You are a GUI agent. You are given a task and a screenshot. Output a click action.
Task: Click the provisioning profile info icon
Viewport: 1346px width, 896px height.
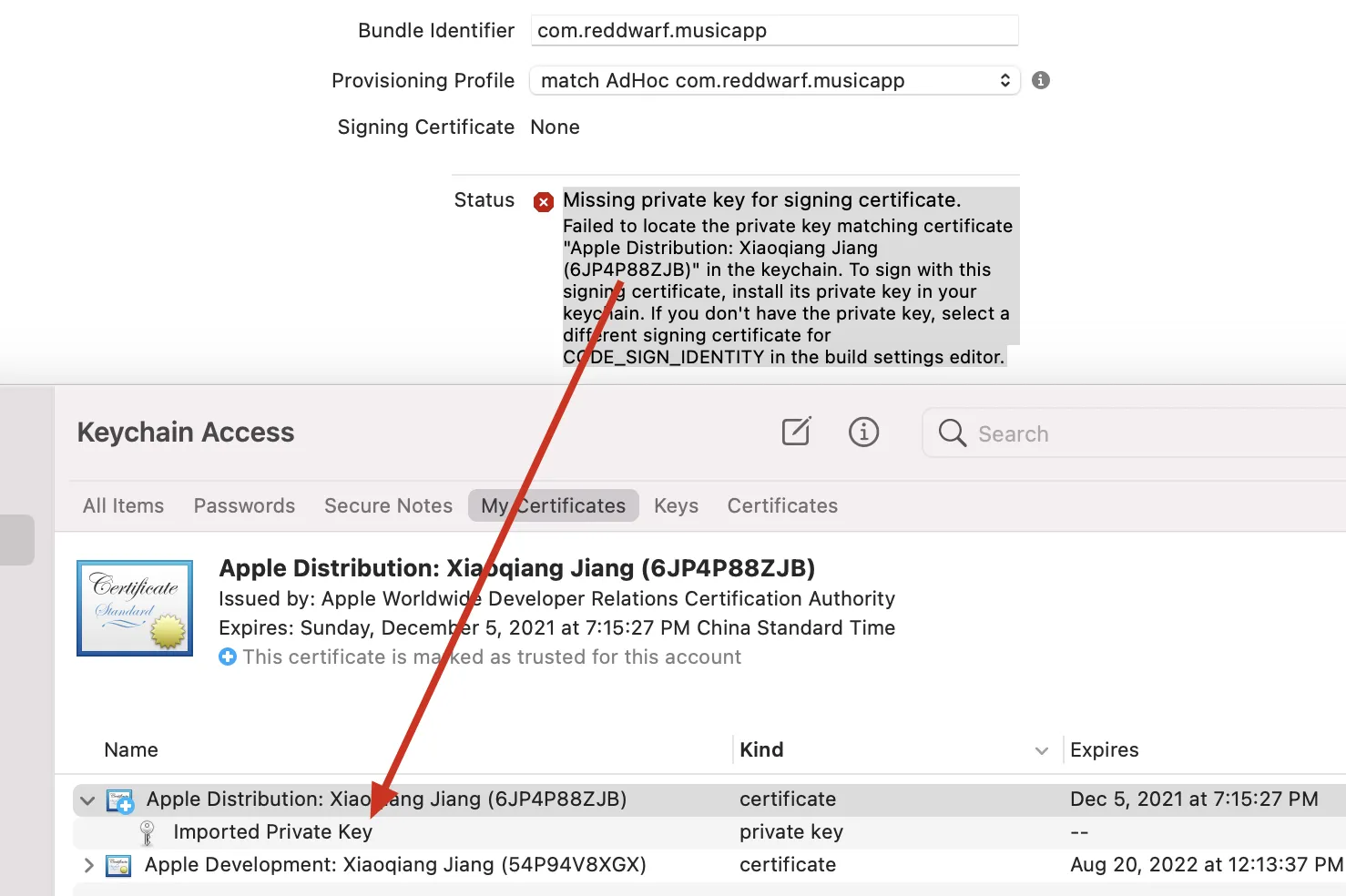tap(1041, 80)
